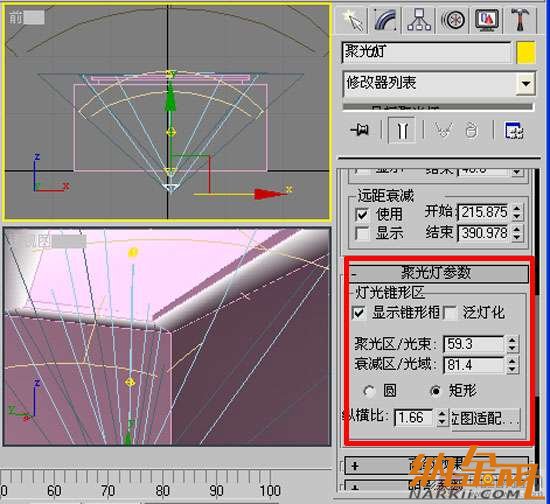Click frame 60 on the time ruler

click(x=54, y=491)
